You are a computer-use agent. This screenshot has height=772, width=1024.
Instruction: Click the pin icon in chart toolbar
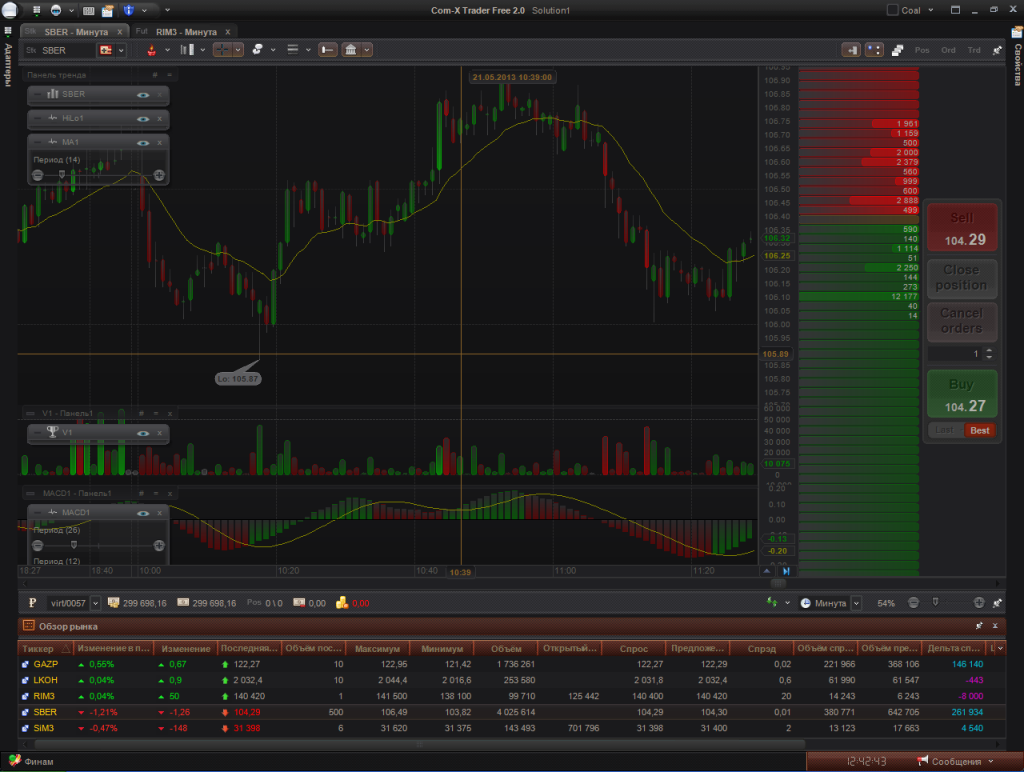[x=997, y=49]
